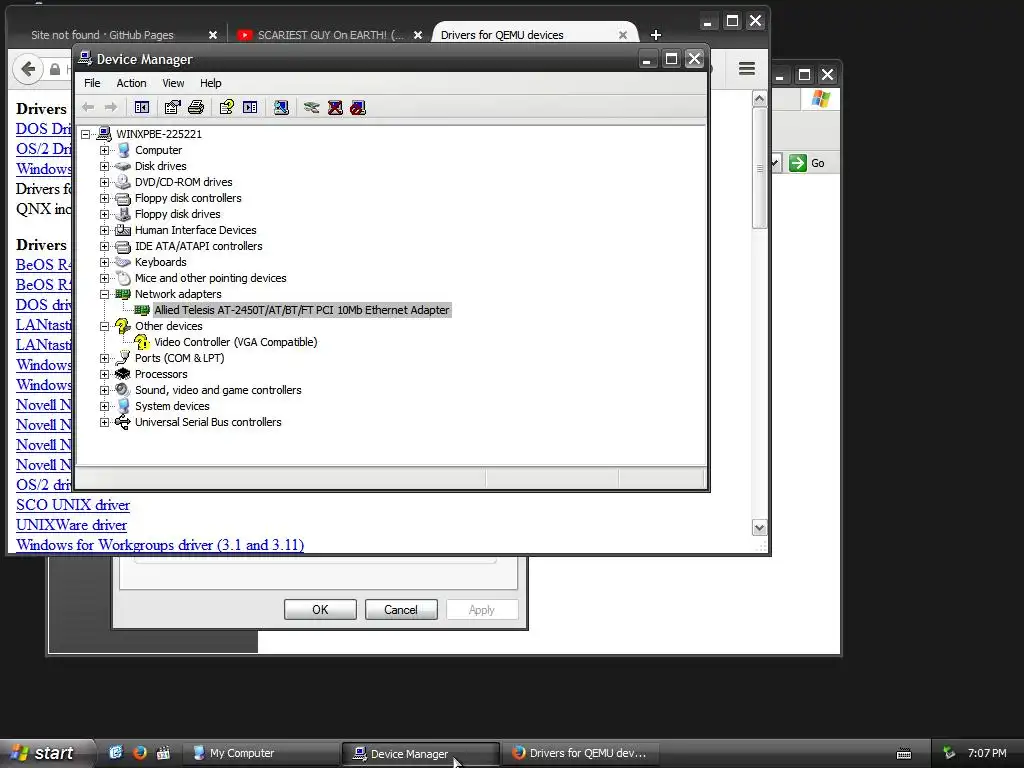Collapse the WINXPBE-225221 root node
Image resolution: width=1024 pixels, height=768 pixels.
tap(86, 134)
